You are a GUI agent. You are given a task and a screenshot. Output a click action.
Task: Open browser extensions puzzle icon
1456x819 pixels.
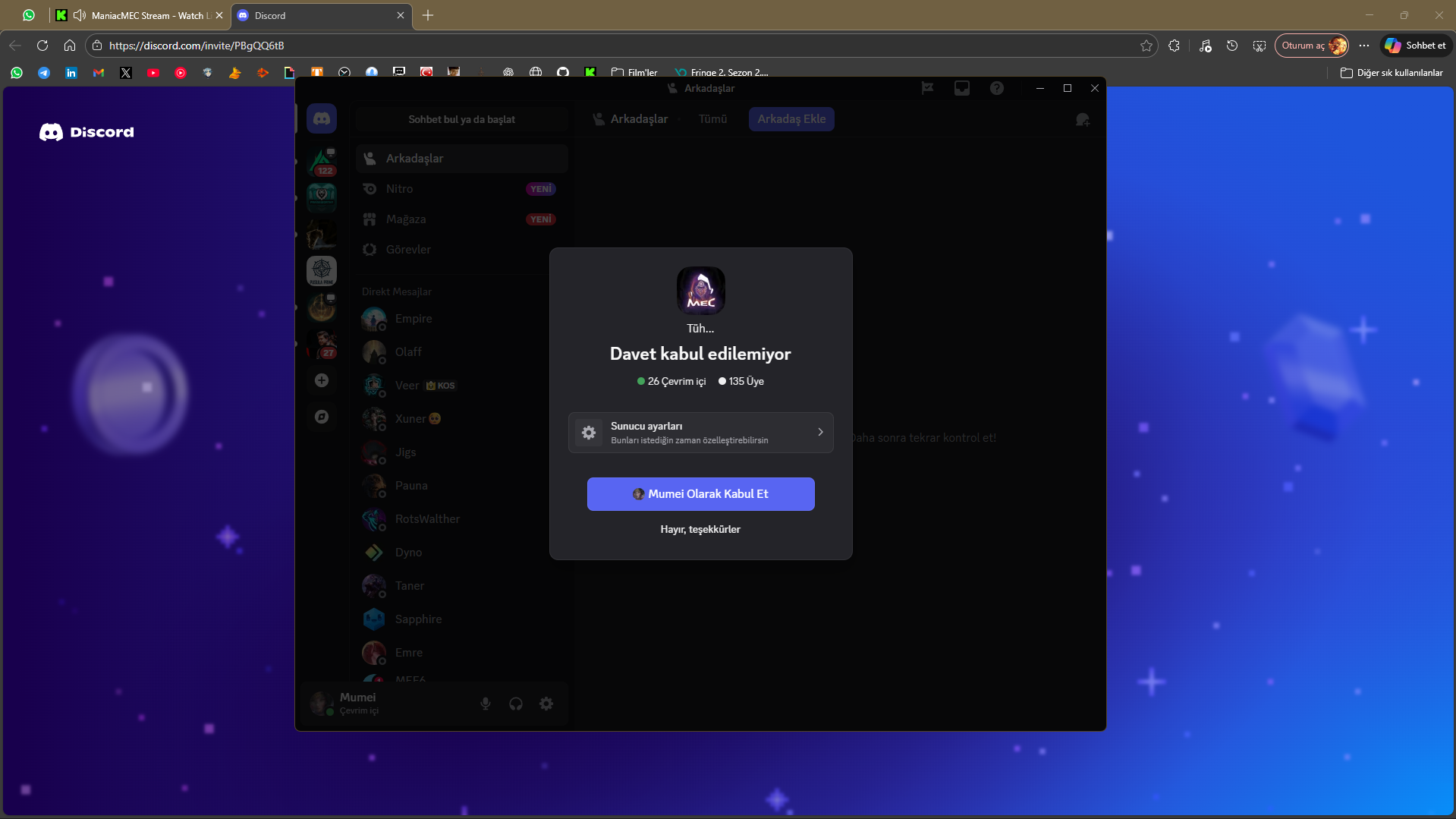[x=1174, y=46]
